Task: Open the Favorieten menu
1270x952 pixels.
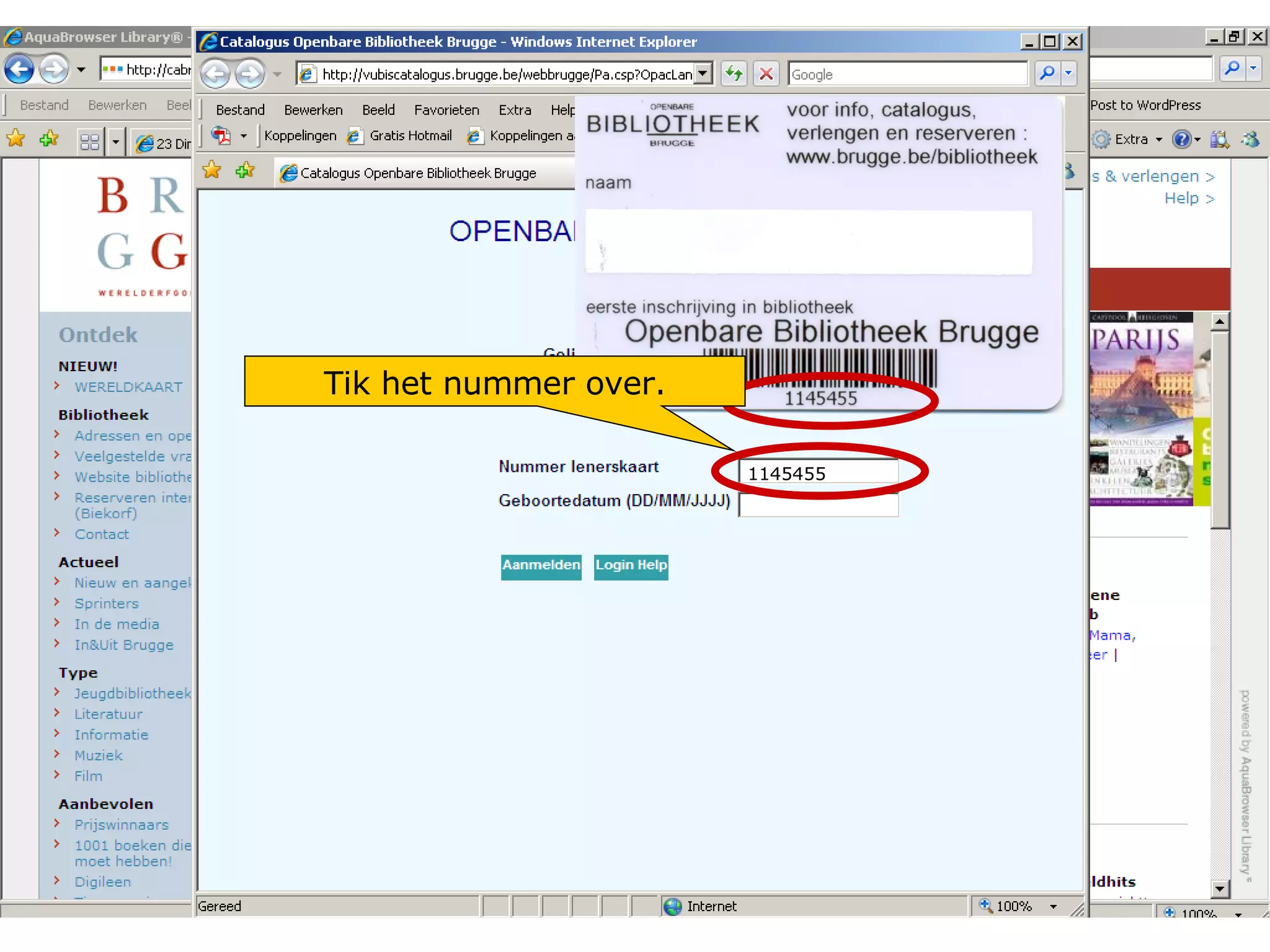Action: [x=446, y=110]
